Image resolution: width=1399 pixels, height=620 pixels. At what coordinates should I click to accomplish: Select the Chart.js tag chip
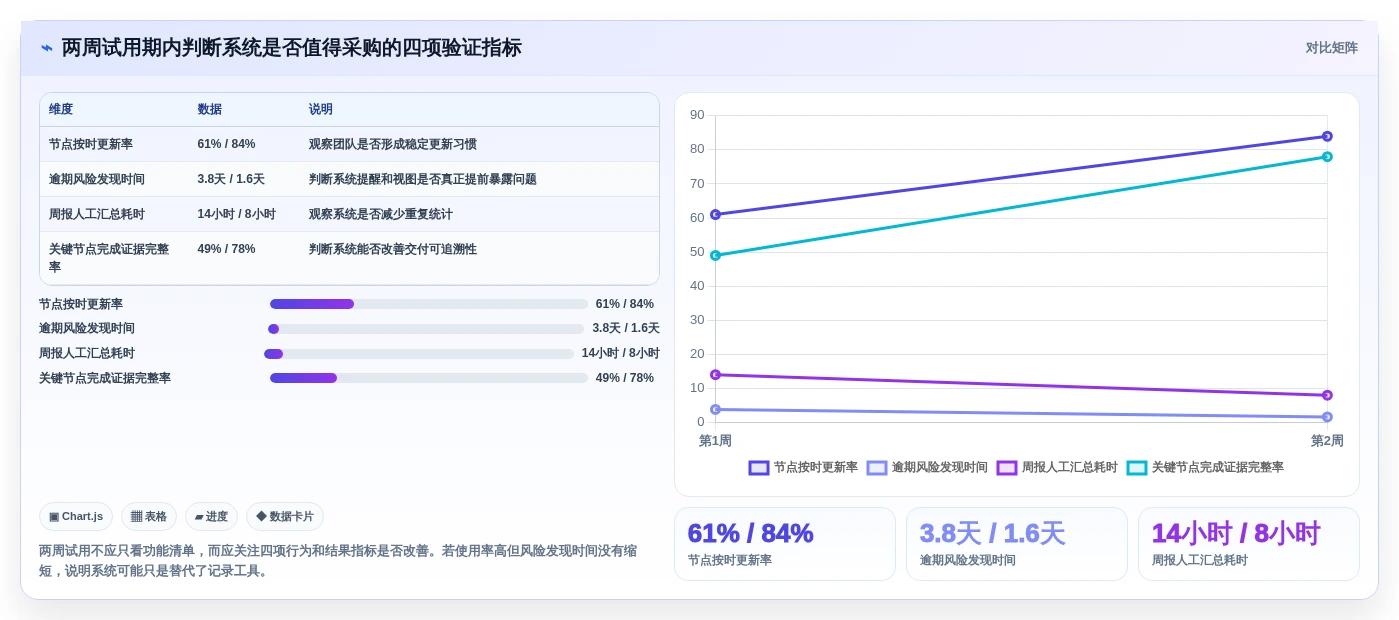(76, 516)
